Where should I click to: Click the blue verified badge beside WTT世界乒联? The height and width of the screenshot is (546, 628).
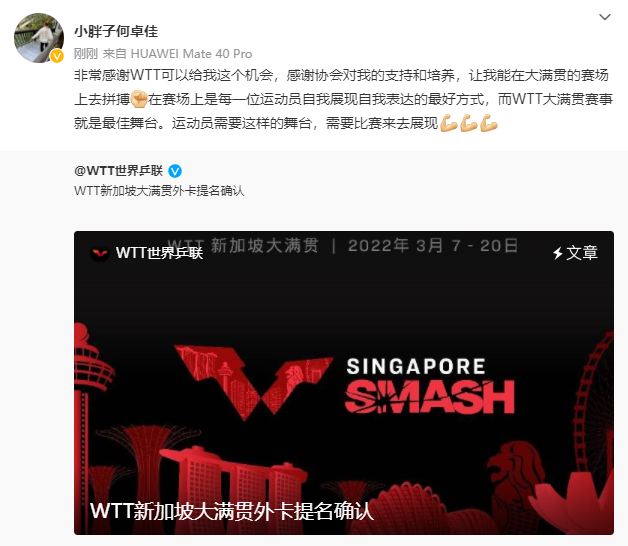[175, 171]
